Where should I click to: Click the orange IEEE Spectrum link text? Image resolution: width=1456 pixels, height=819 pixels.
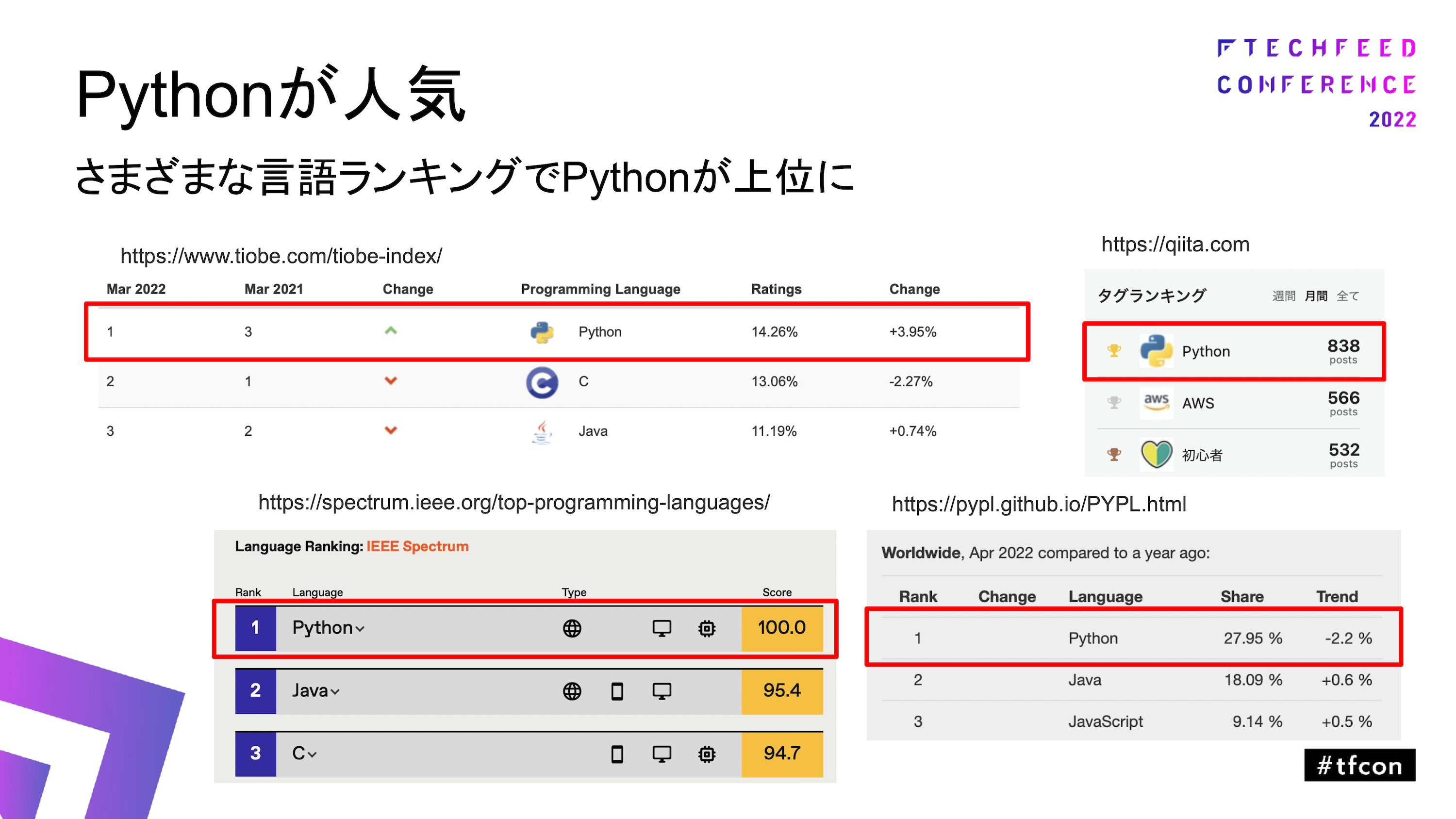coord(418,546)
